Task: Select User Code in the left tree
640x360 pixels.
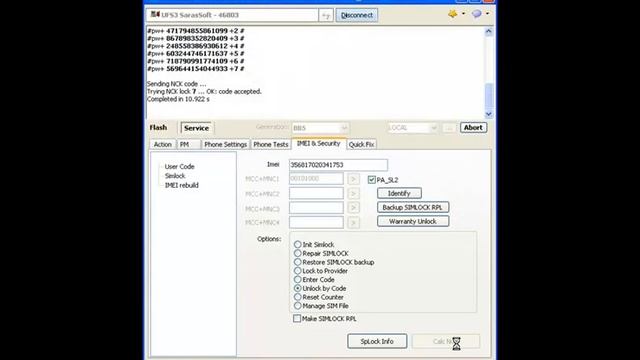Action: [x=179, y=167]
